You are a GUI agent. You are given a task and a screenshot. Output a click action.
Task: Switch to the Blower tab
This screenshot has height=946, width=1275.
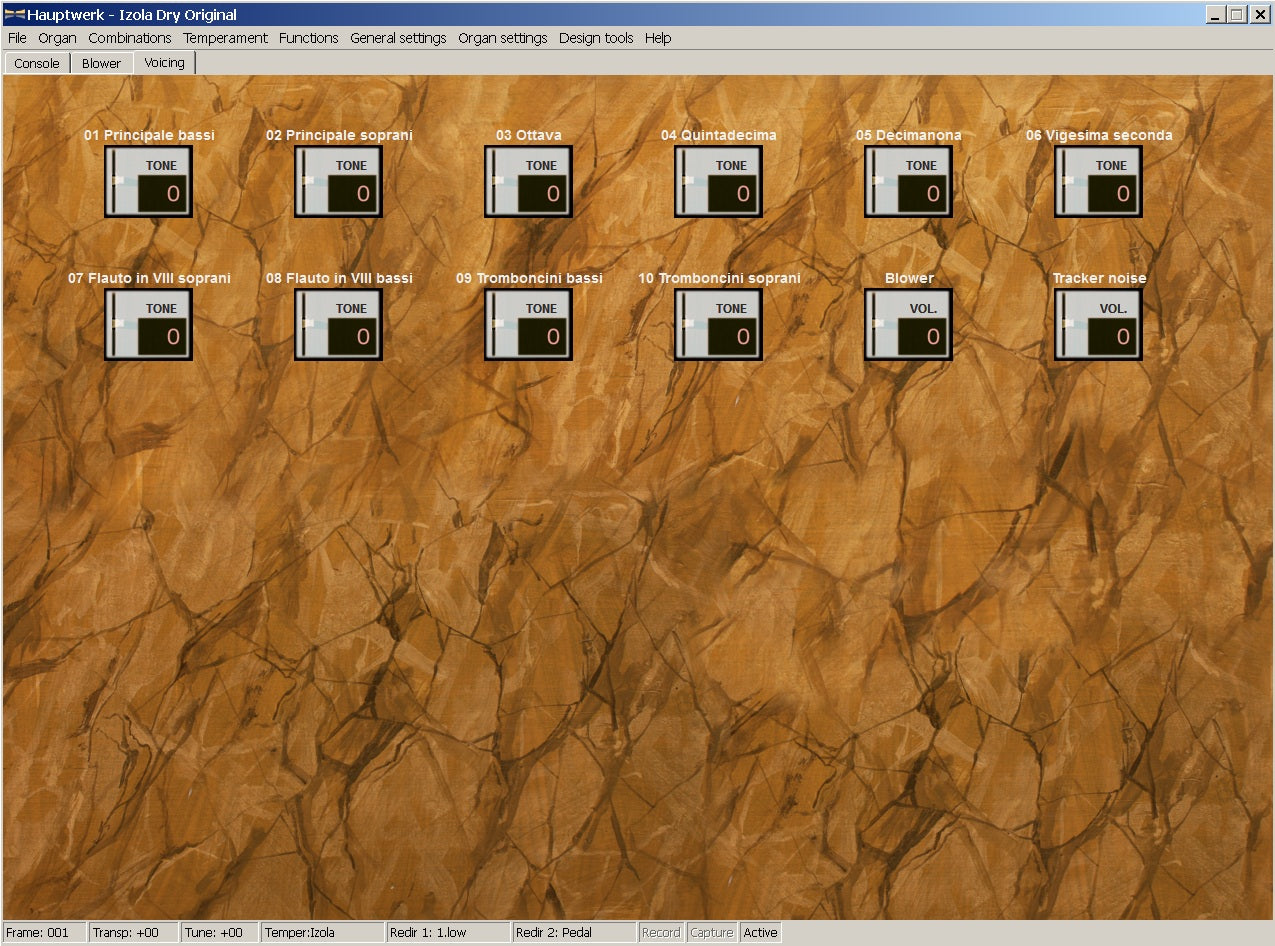pos(101,63)
